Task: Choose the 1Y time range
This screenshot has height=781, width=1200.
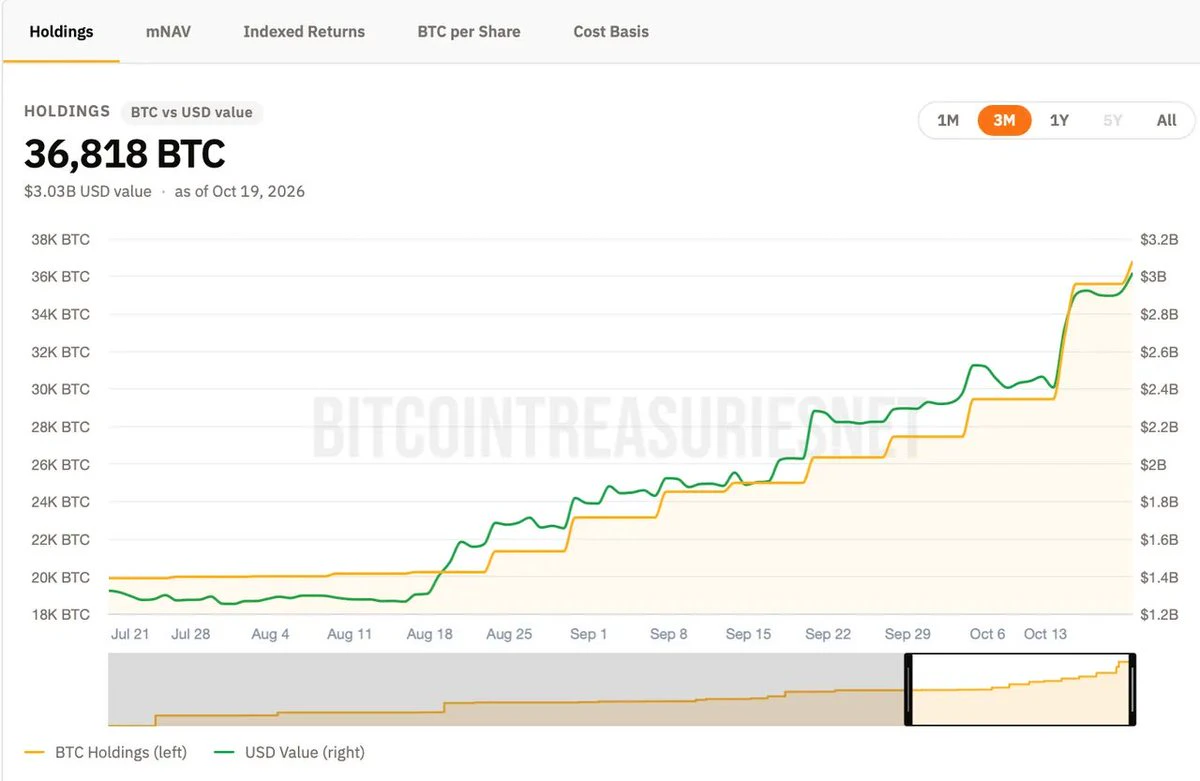Action: (1059, 120)
